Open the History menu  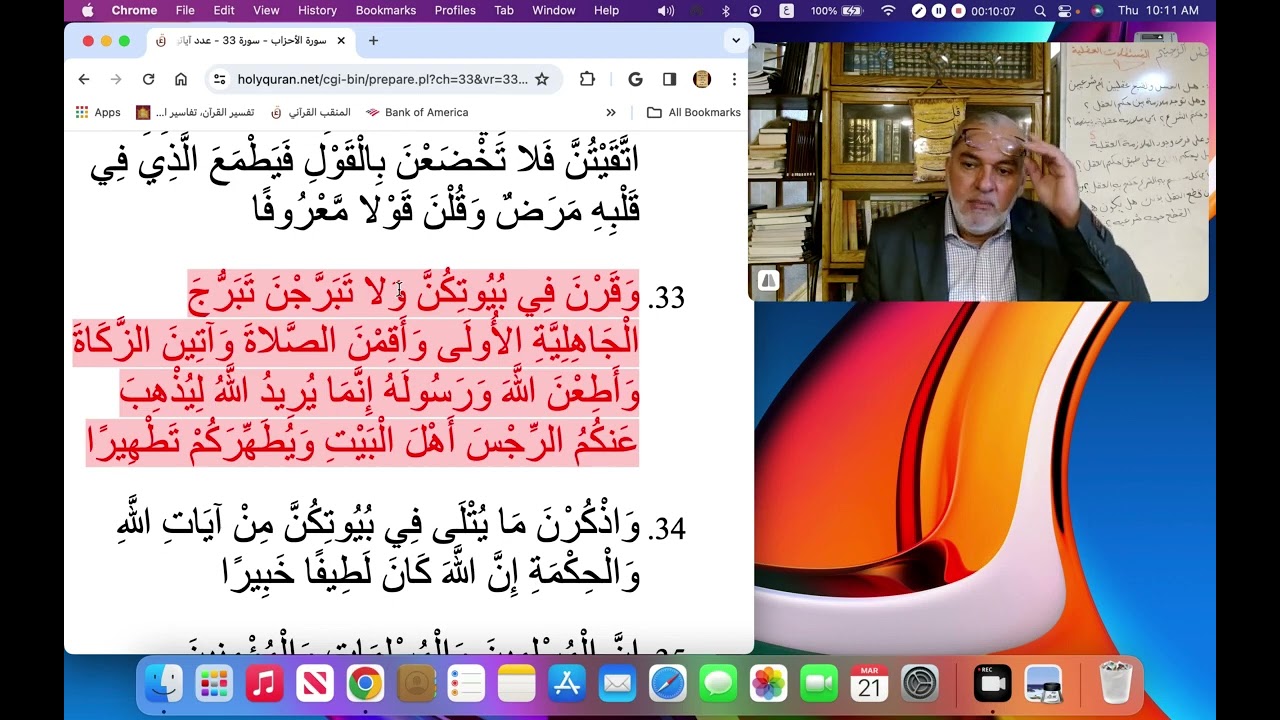317,11
